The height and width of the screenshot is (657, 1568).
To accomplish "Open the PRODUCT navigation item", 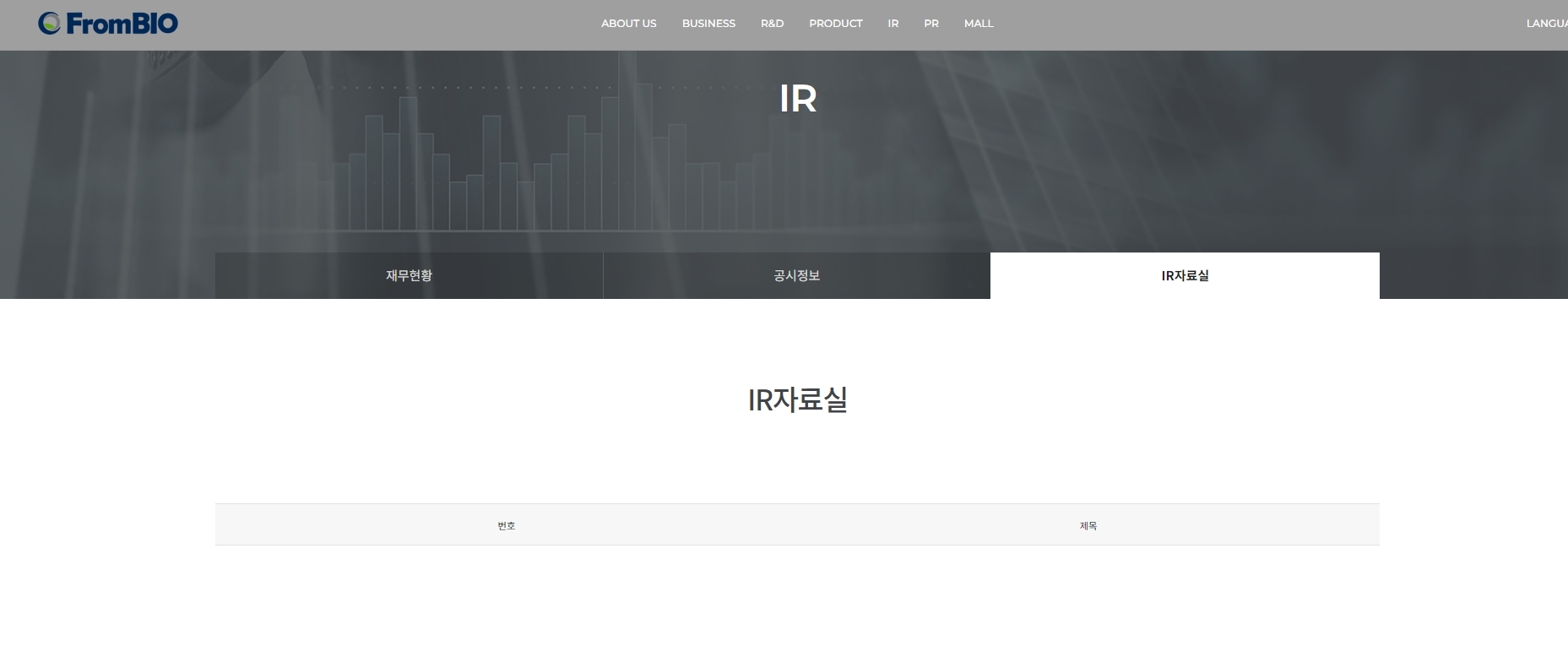I will pyautogui.click(x=835, y=24).
